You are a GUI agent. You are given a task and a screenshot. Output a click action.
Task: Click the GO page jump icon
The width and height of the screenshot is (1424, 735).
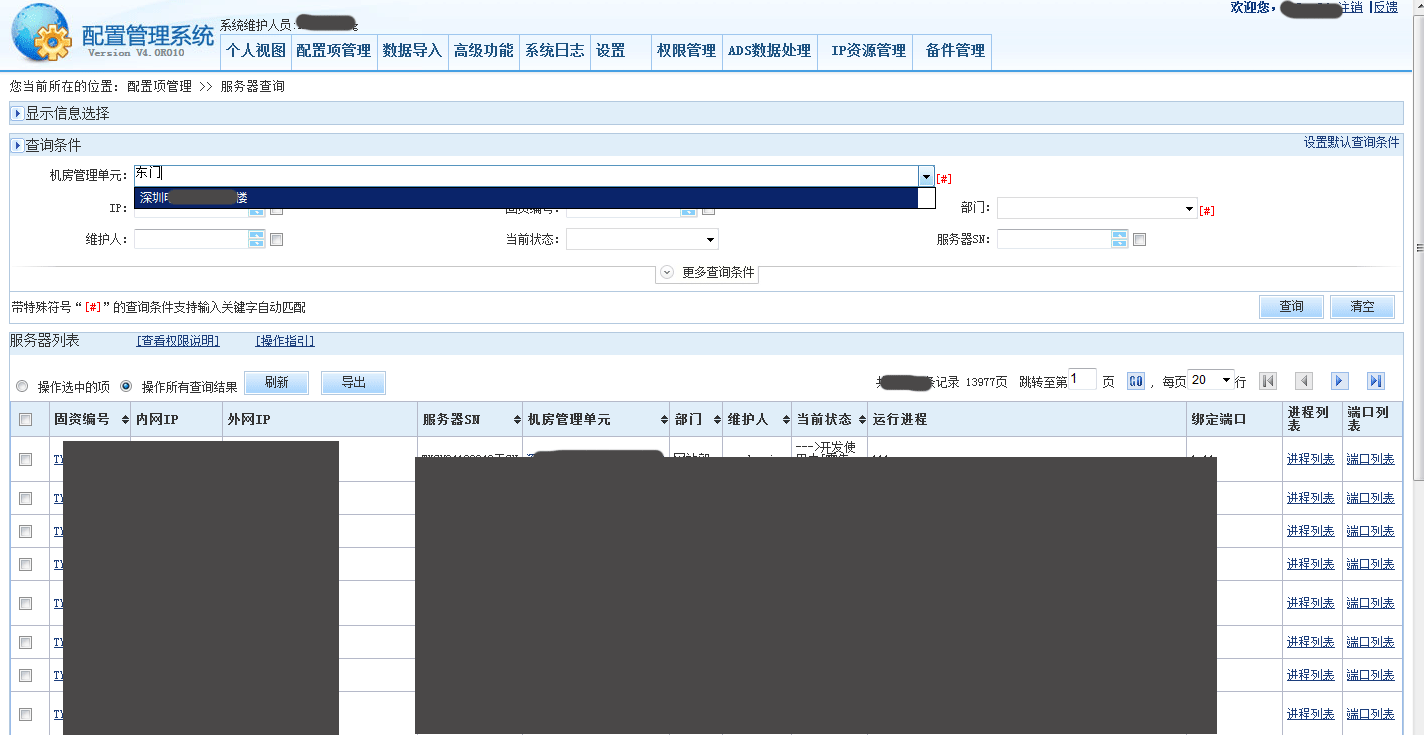(x=1136, y=381)
